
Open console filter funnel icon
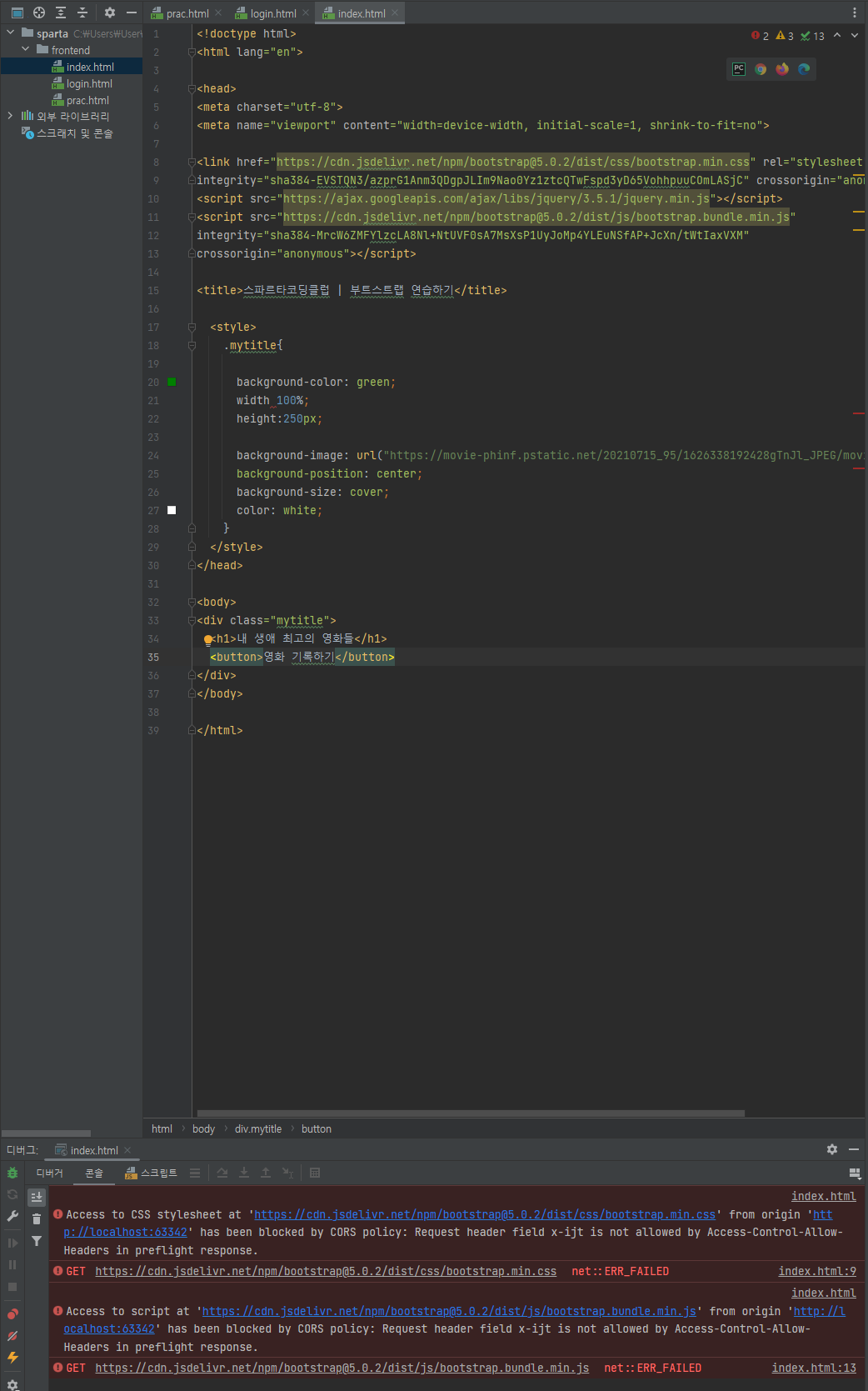37,1241
